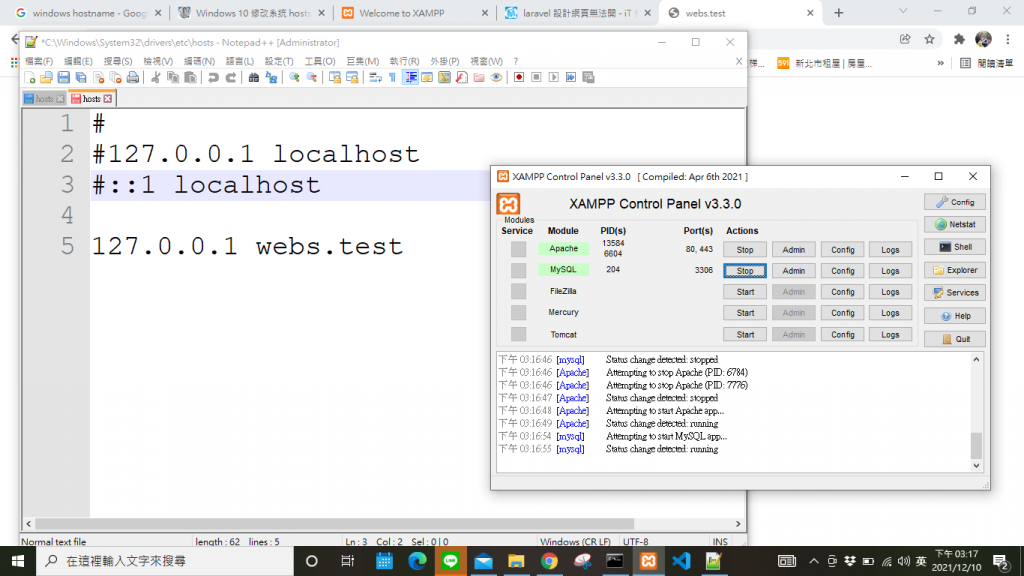Open the 外掛(P) menu in Notepad++
Image resolution: width=1024 pixels, height=576 pixels.
coord(444,61)
